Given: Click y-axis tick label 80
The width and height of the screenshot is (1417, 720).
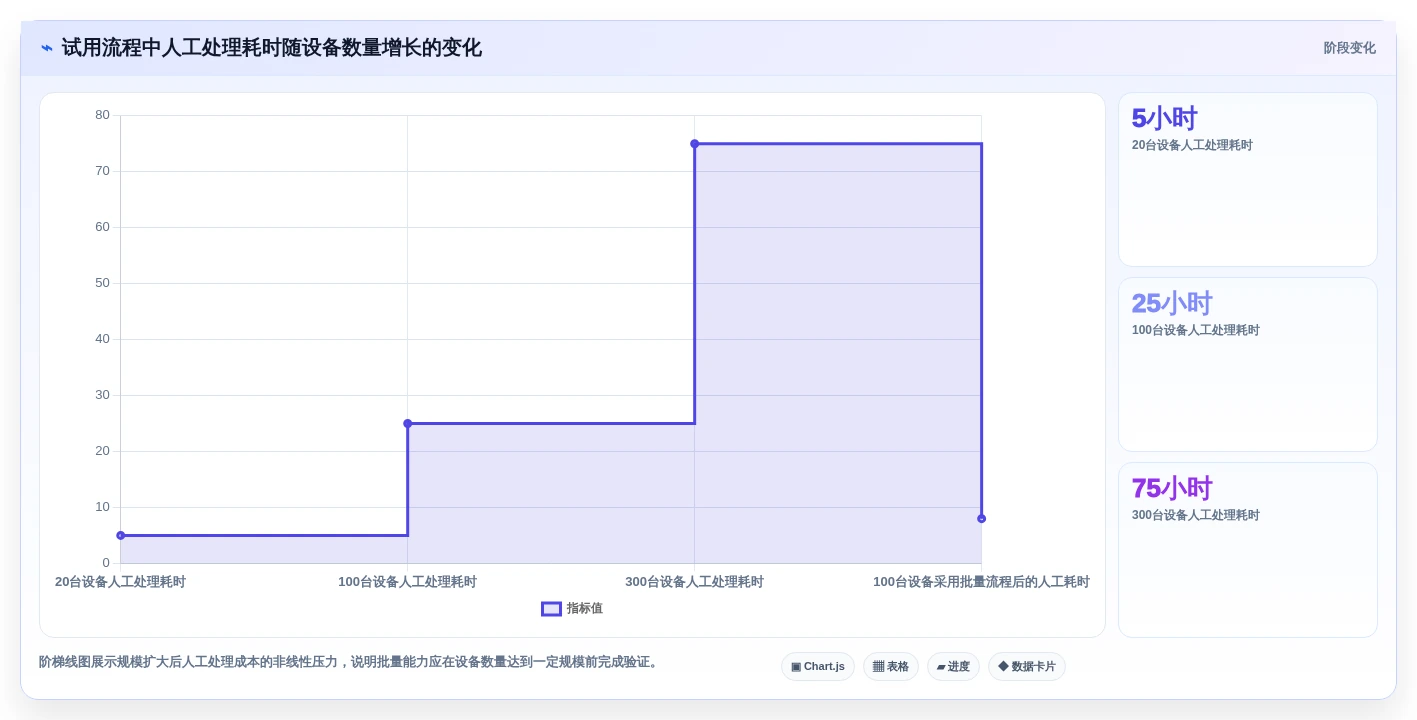Looking at the screenshot, I should [x=102, y=115].
